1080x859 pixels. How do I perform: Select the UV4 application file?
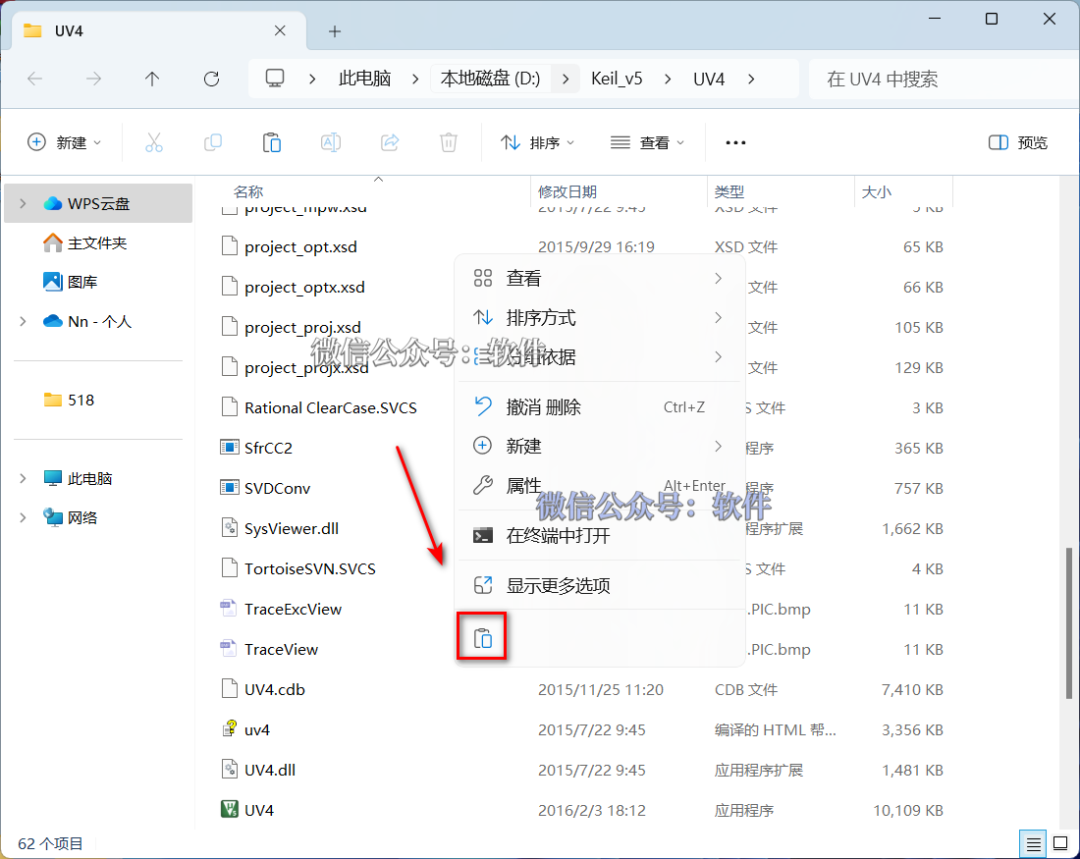[x=259, y=810]
